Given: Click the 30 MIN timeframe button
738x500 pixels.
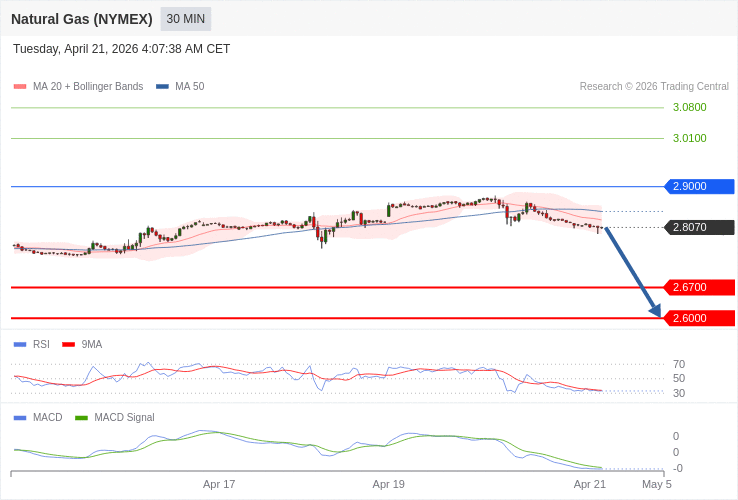Looking at the screenshot, I should coord(186,19).
